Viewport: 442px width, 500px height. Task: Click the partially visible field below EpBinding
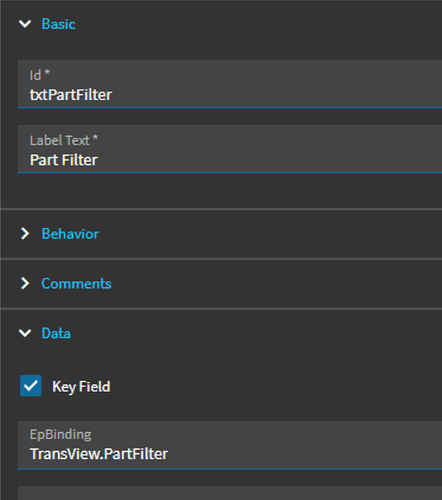(230, 493)
